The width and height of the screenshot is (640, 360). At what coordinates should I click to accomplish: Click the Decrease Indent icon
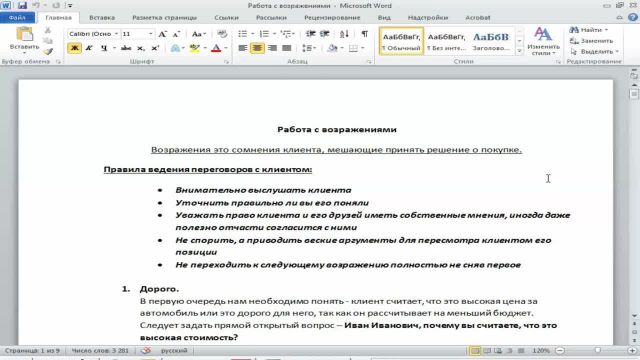(x=311, y=34)
